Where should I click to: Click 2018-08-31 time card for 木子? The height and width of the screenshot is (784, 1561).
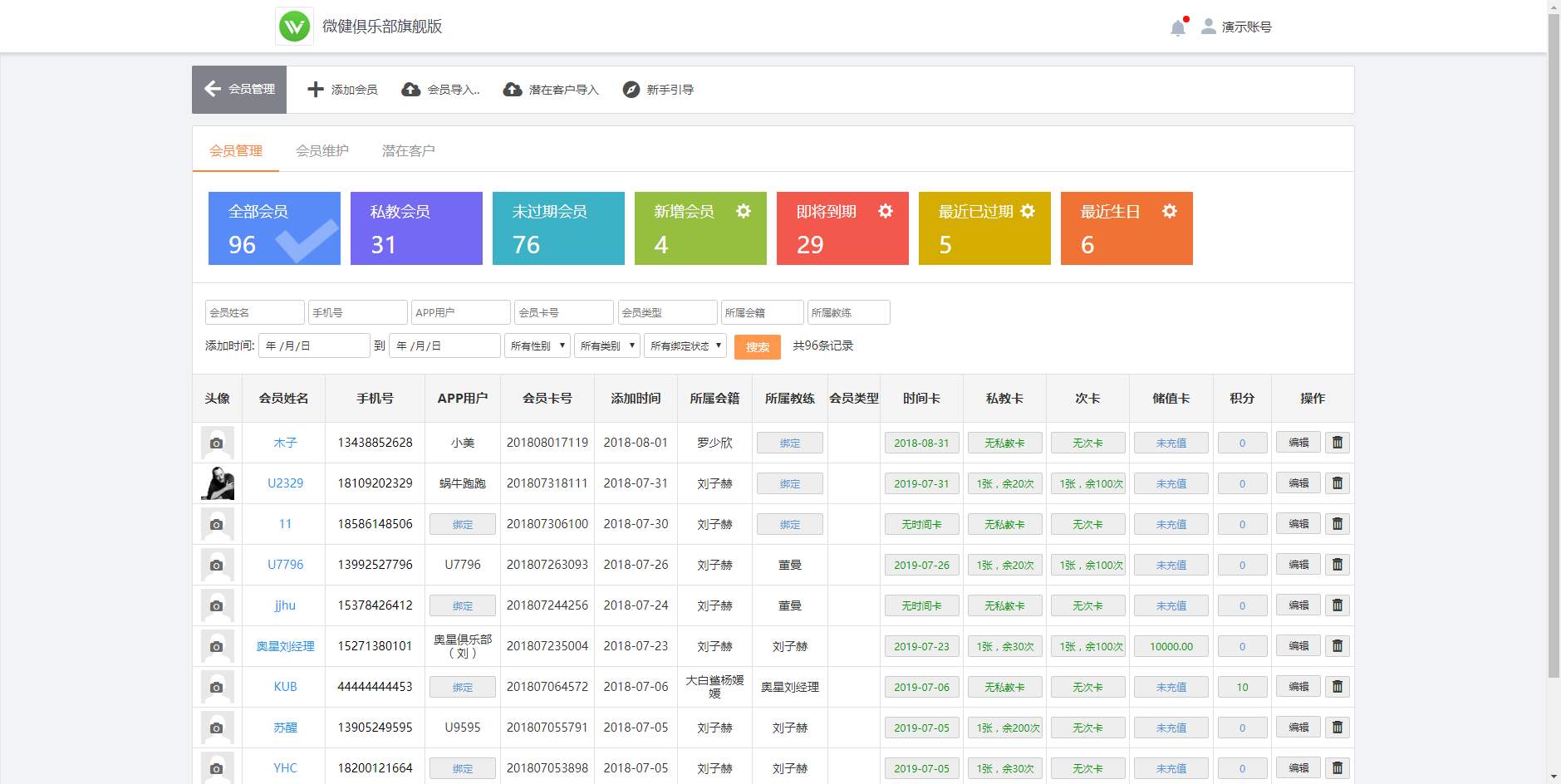(x=922, y=443)
